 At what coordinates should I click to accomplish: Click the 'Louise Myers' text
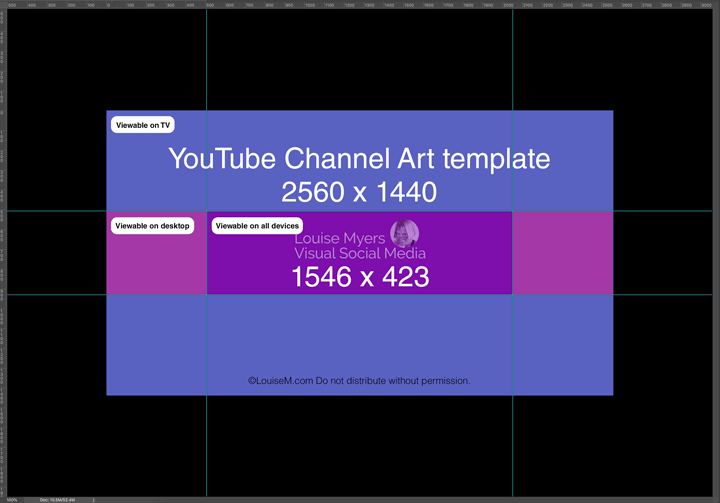point(340,238)
